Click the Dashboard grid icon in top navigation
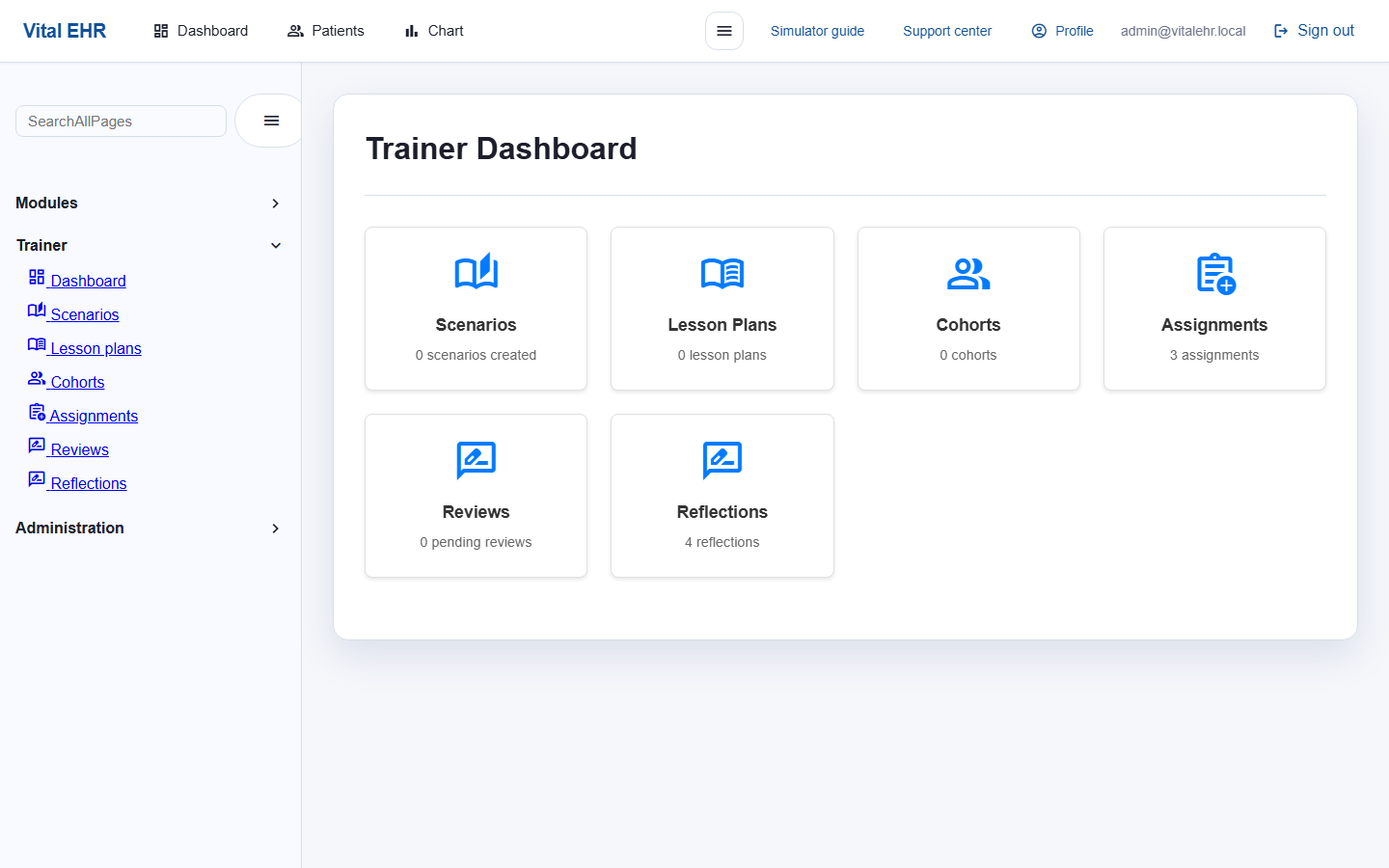 click(161, 31)
